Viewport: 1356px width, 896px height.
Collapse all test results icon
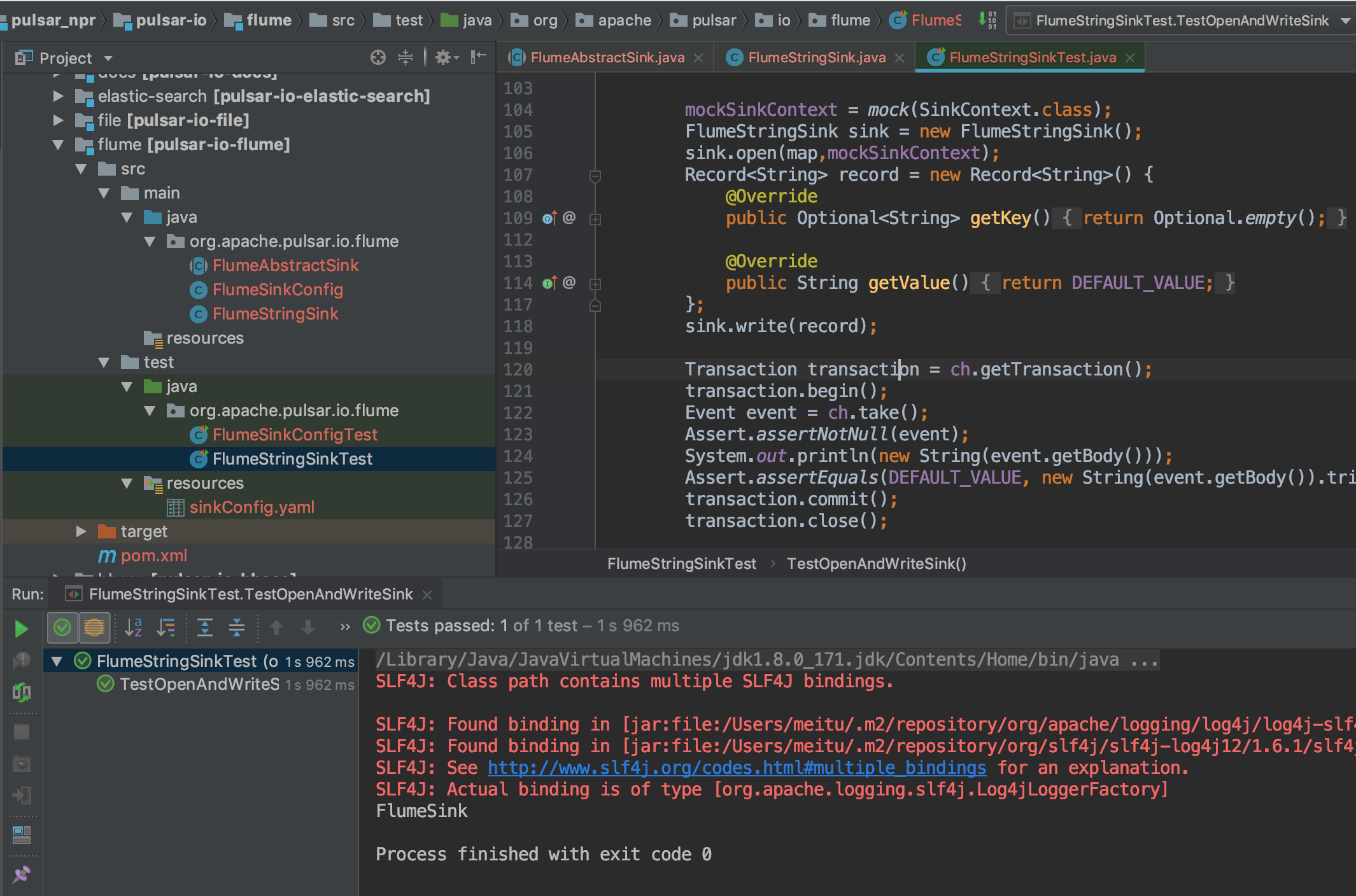click(x=237, y=628)
